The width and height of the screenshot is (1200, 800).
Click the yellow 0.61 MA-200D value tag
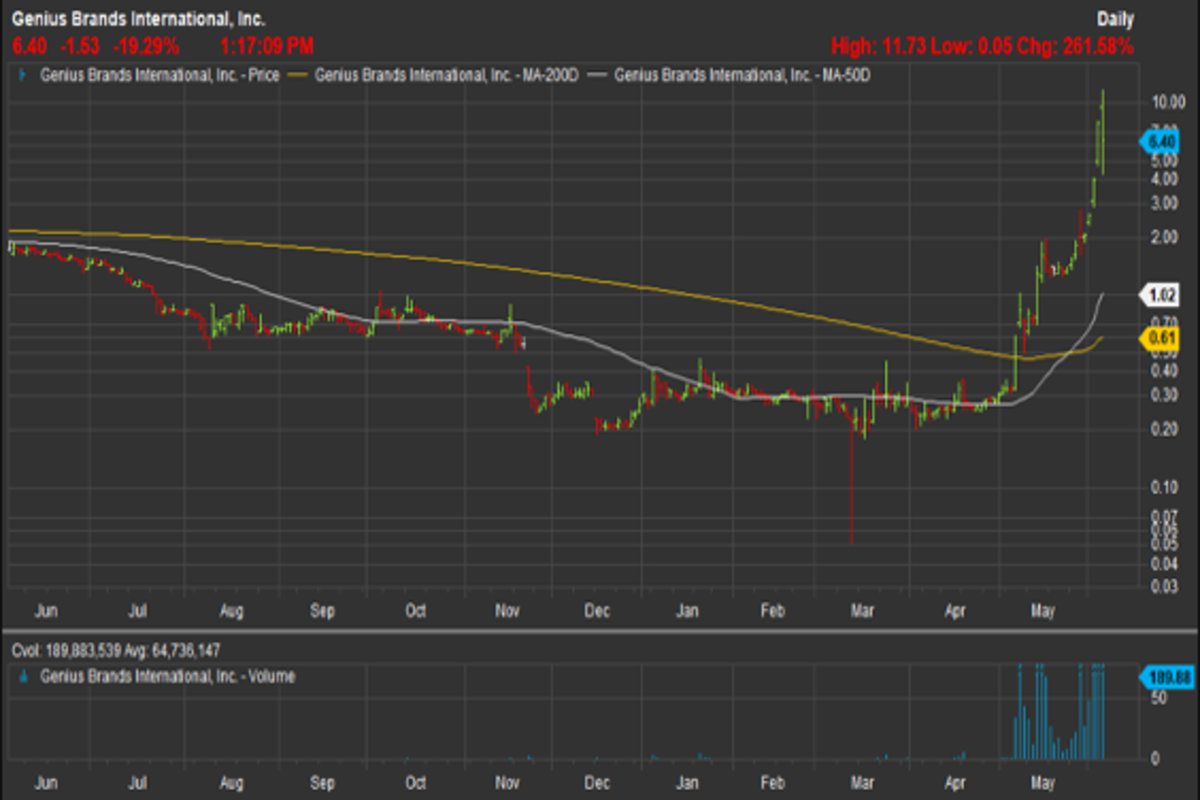[1161, 337]
